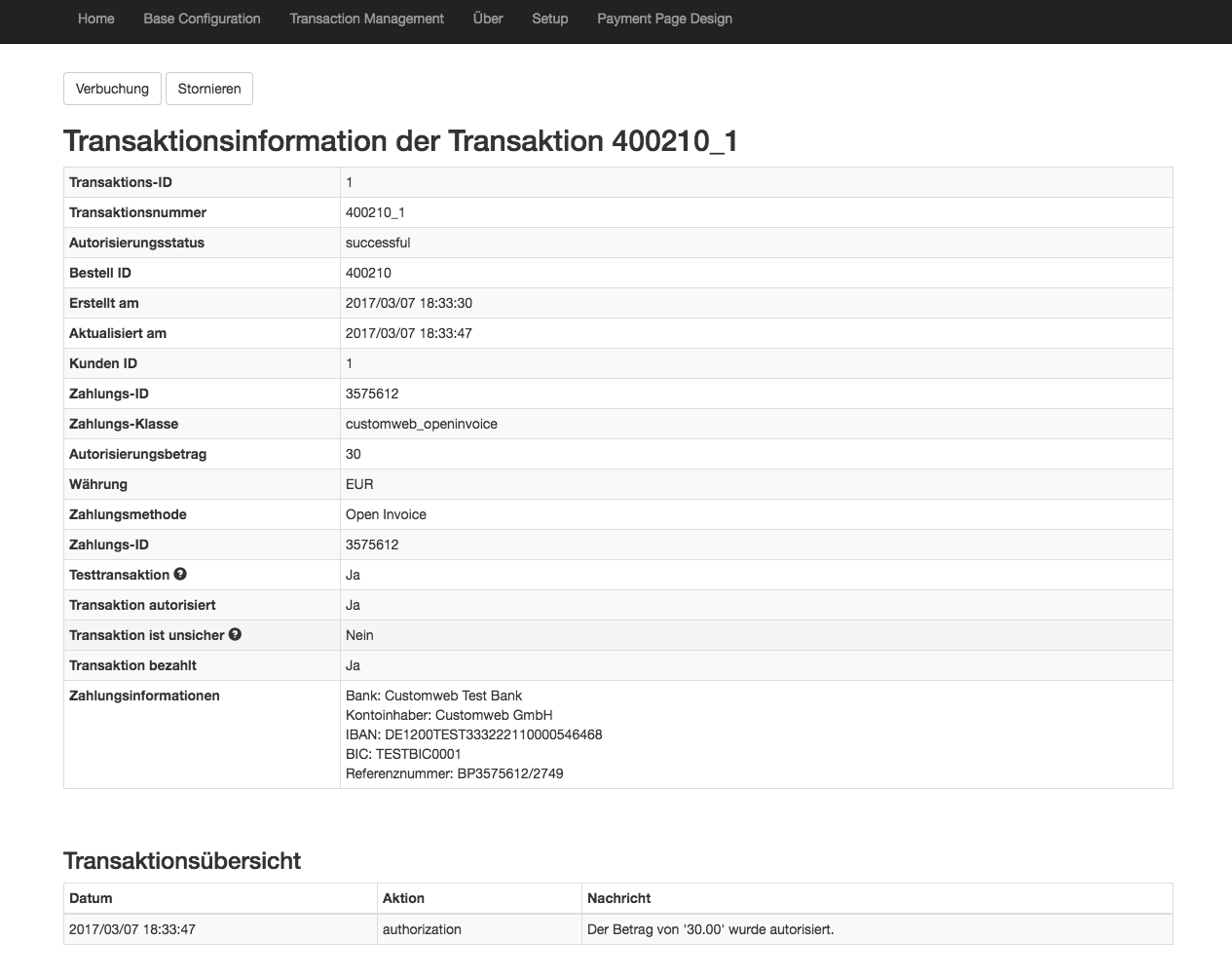The image size is (1232, 979).
Task: Select the authorization row in Transaktionsübersicht
Action: 422,929
